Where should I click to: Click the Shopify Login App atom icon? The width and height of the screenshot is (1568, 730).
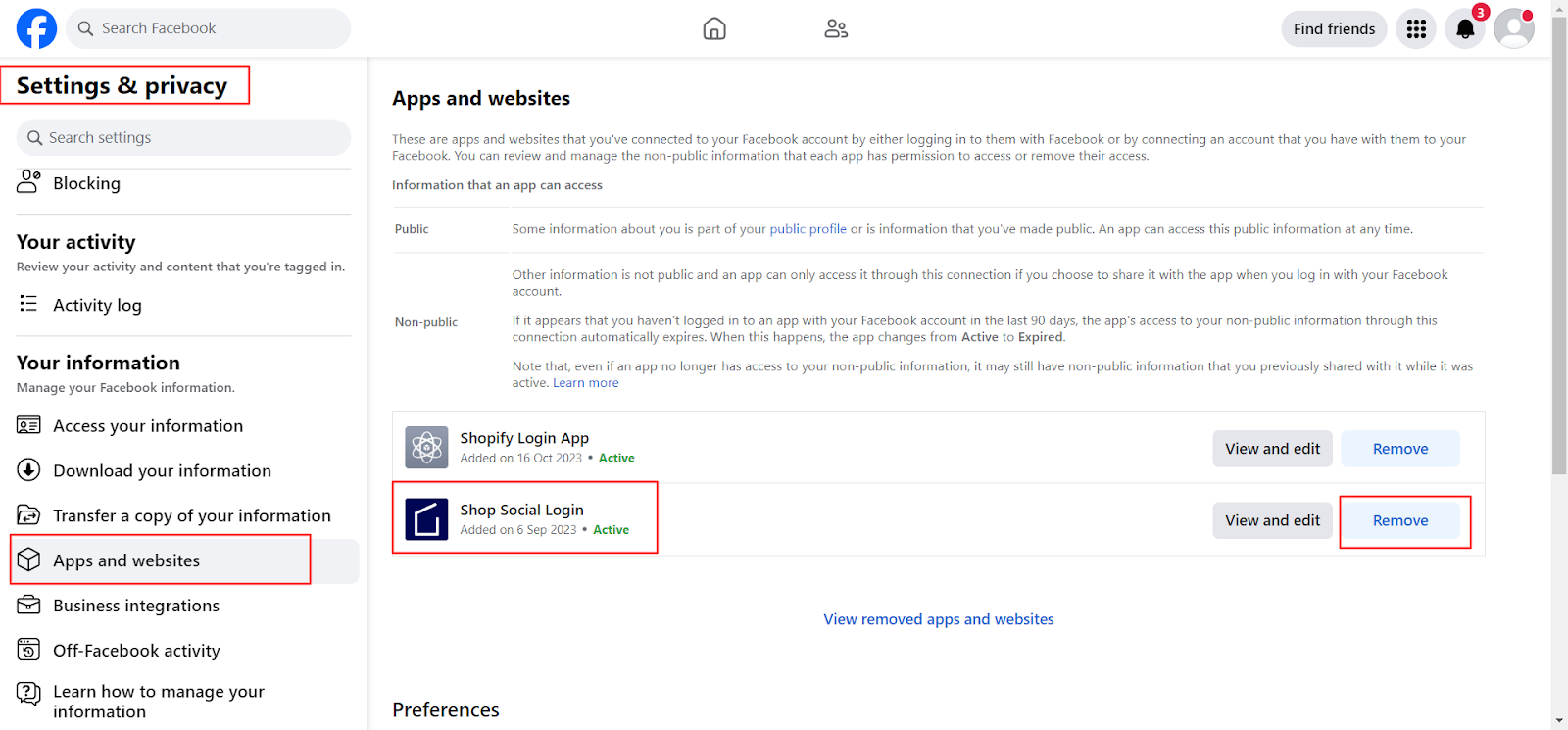pyautogui.click(x=426, y=448)
